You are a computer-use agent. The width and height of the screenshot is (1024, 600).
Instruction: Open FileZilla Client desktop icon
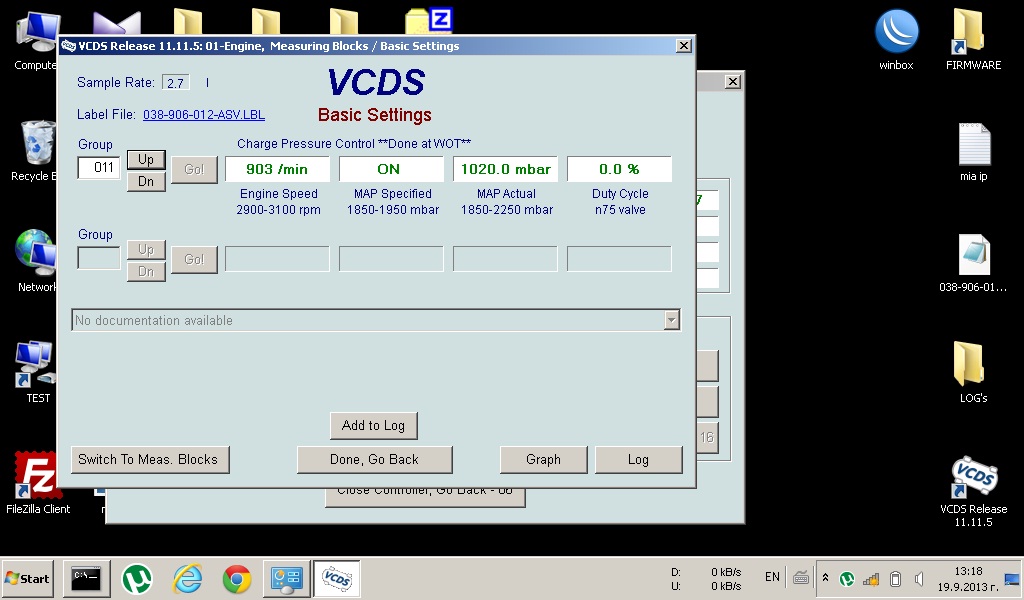[x=37, y=476]
